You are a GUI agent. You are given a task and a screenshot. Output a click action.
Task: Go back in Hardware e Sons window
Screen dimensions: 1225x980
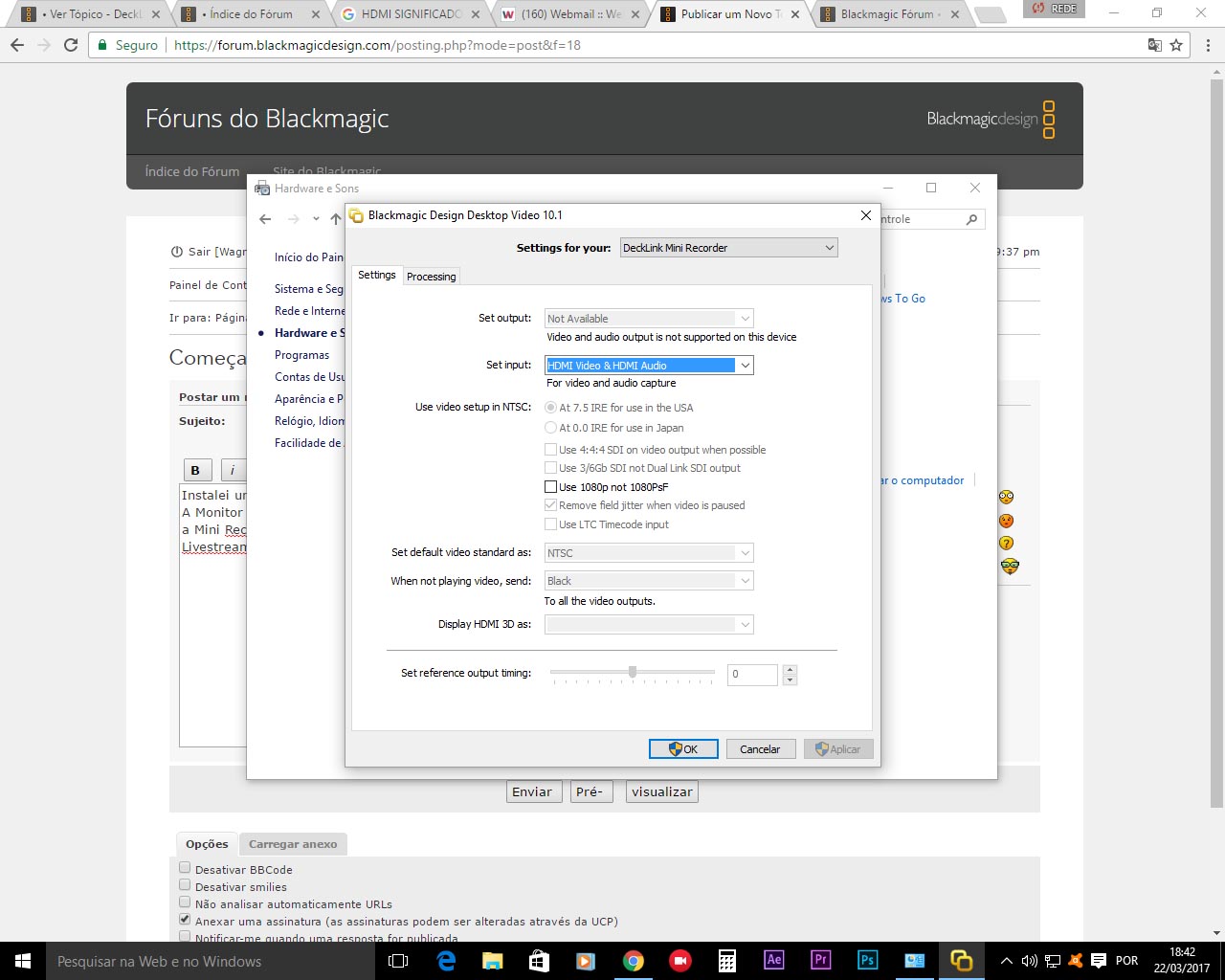click(265, 219)
